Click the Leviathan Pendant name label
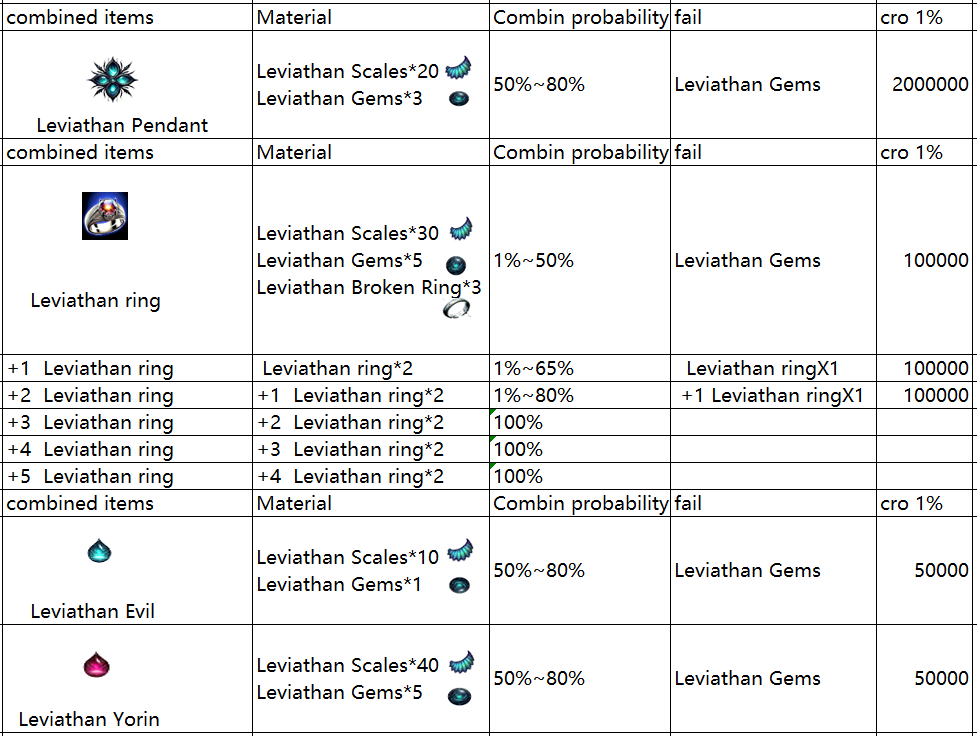 [x=122, y=125]
